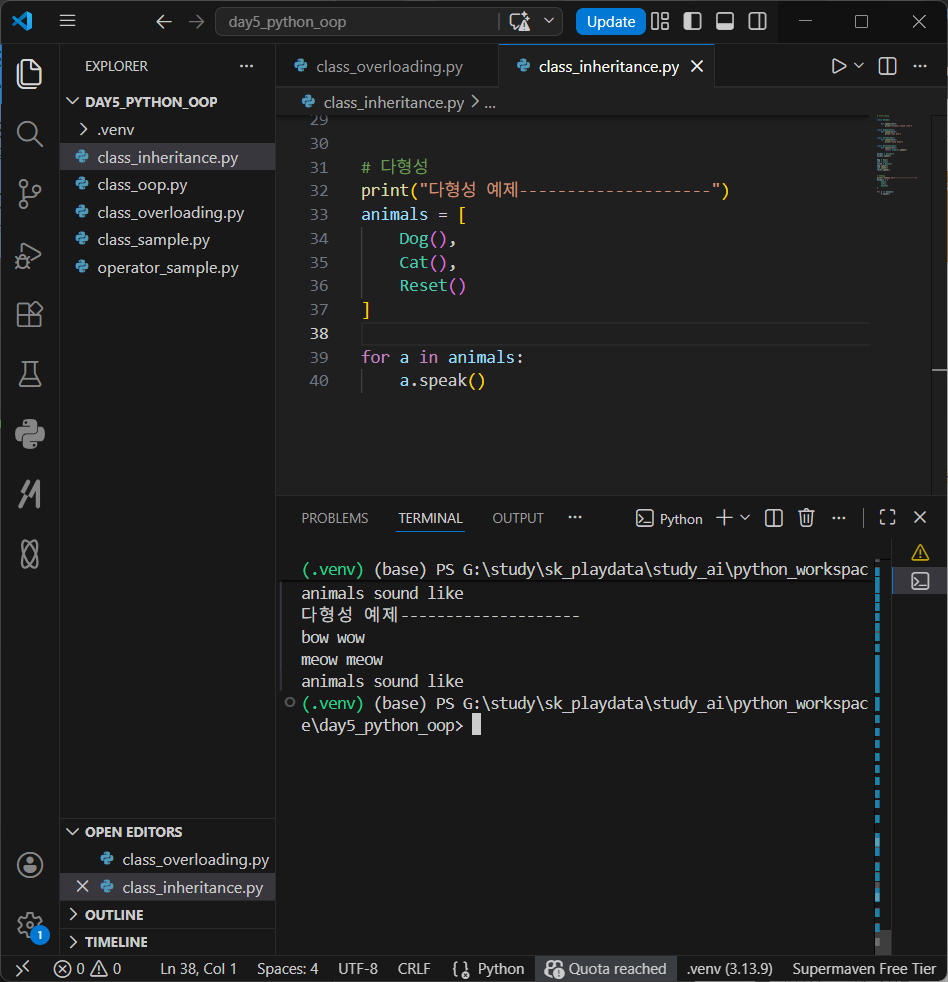Go forward with the navigation arrow
This screenshot has height=982, width=948.
[197, 22]
